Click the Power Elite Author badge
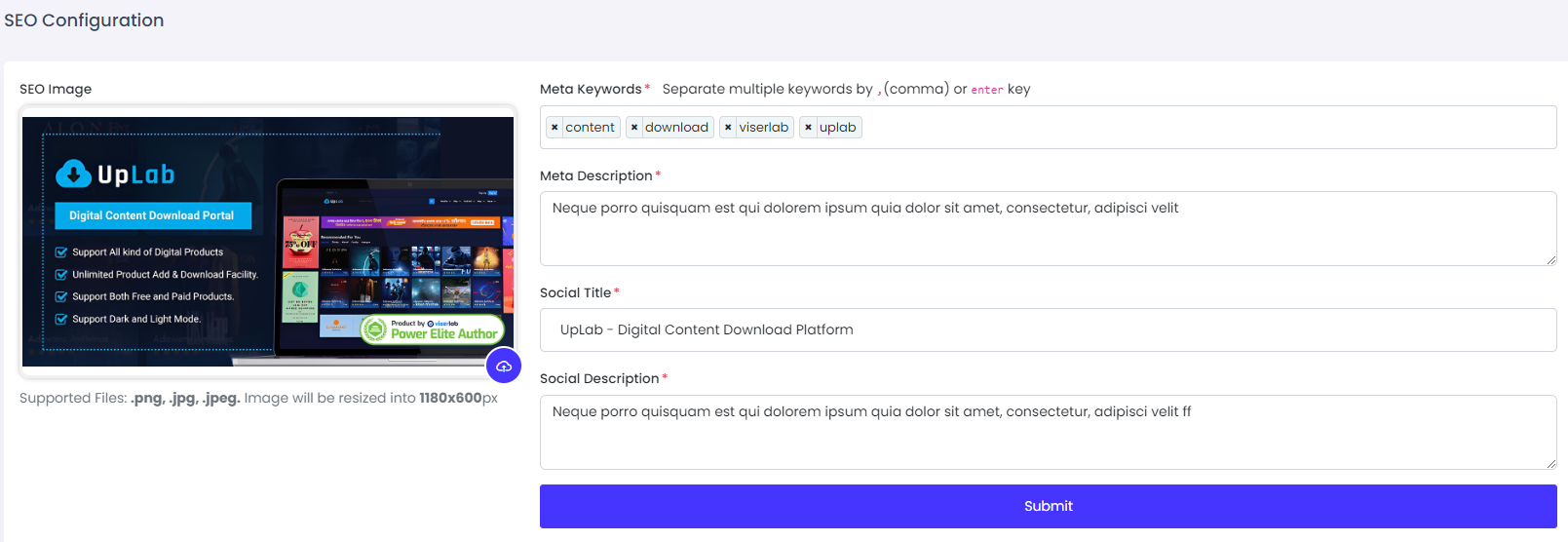 tap(433, 329)
